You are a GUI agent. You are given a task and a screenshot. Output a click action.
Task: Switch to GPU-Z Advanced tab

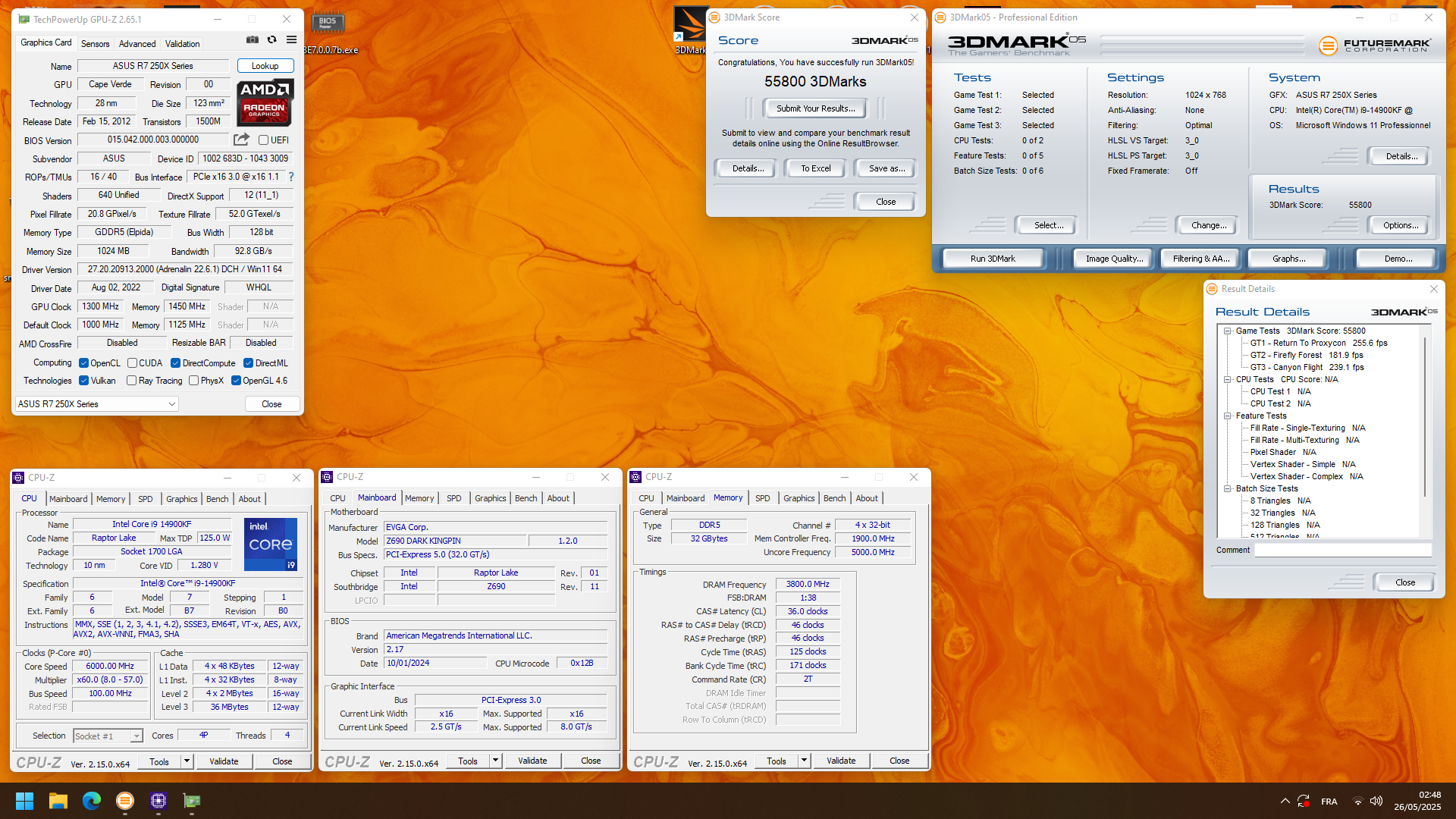[x=137, y=44]
